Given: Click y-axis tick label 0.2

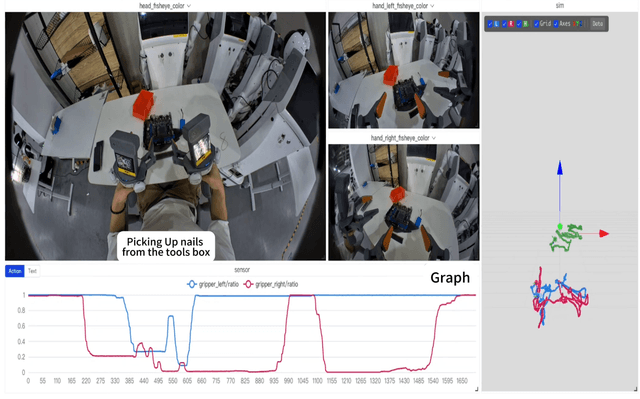Looking at the screenshot, I should click(21, 357).
